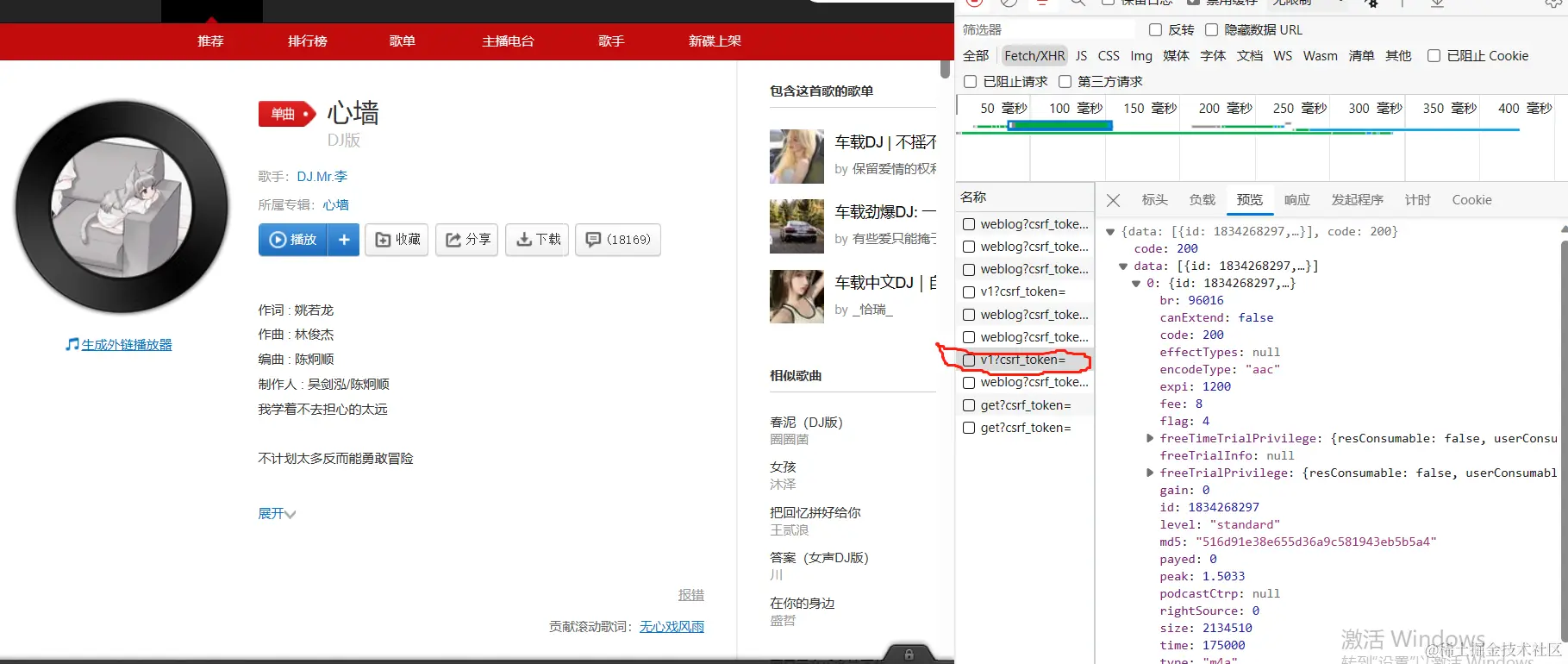
Task: Click the 筛选器 filter input field
Action: tap(1046, 29)
